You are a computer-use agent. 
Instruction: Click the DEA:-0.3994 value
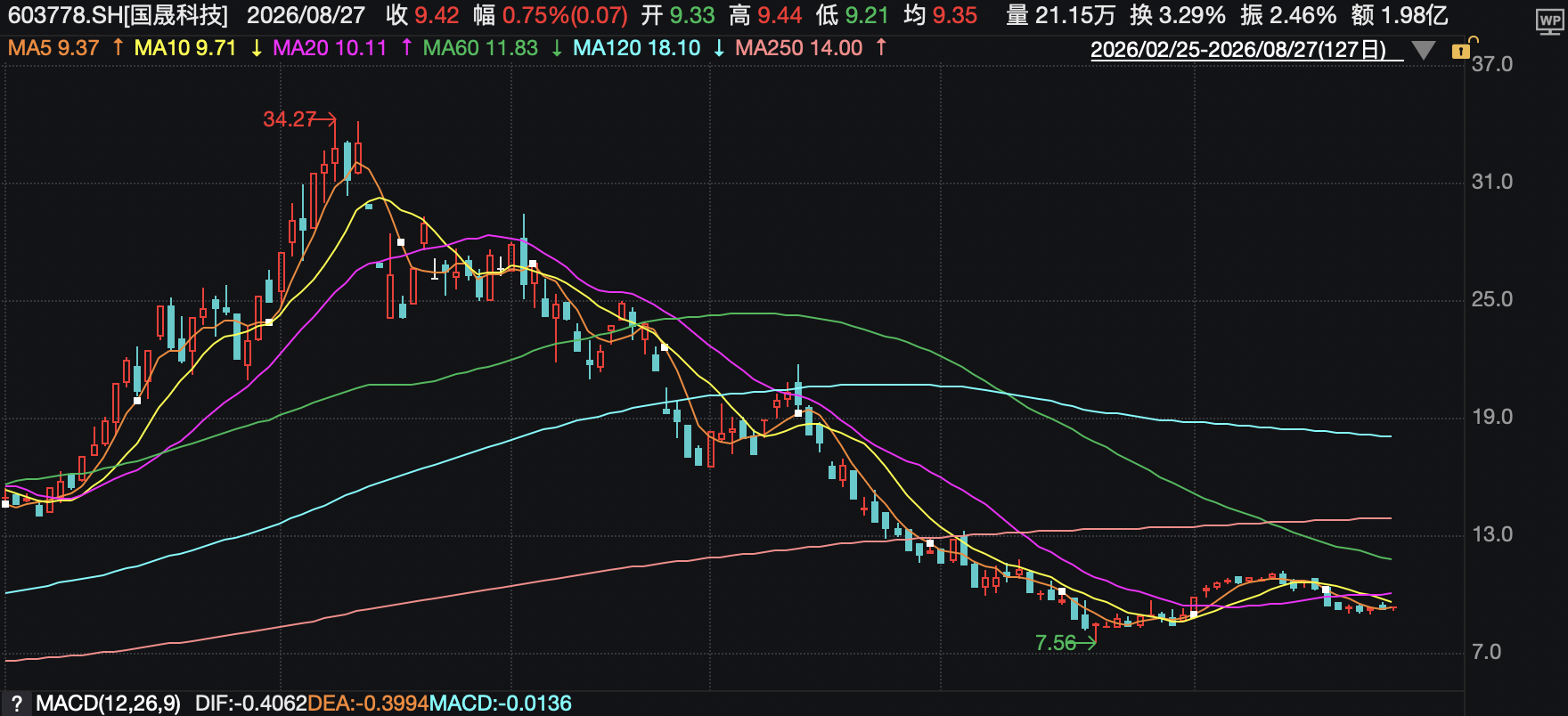click(x=368, y=704)
